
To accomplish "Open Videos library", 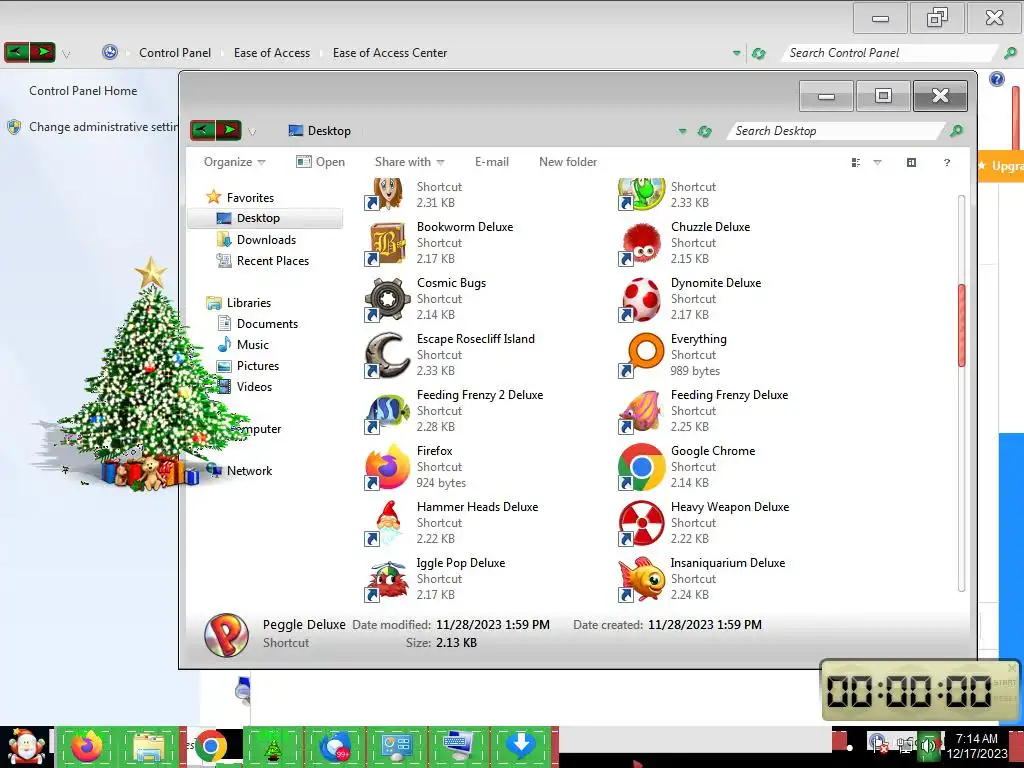I will (254, 387).
